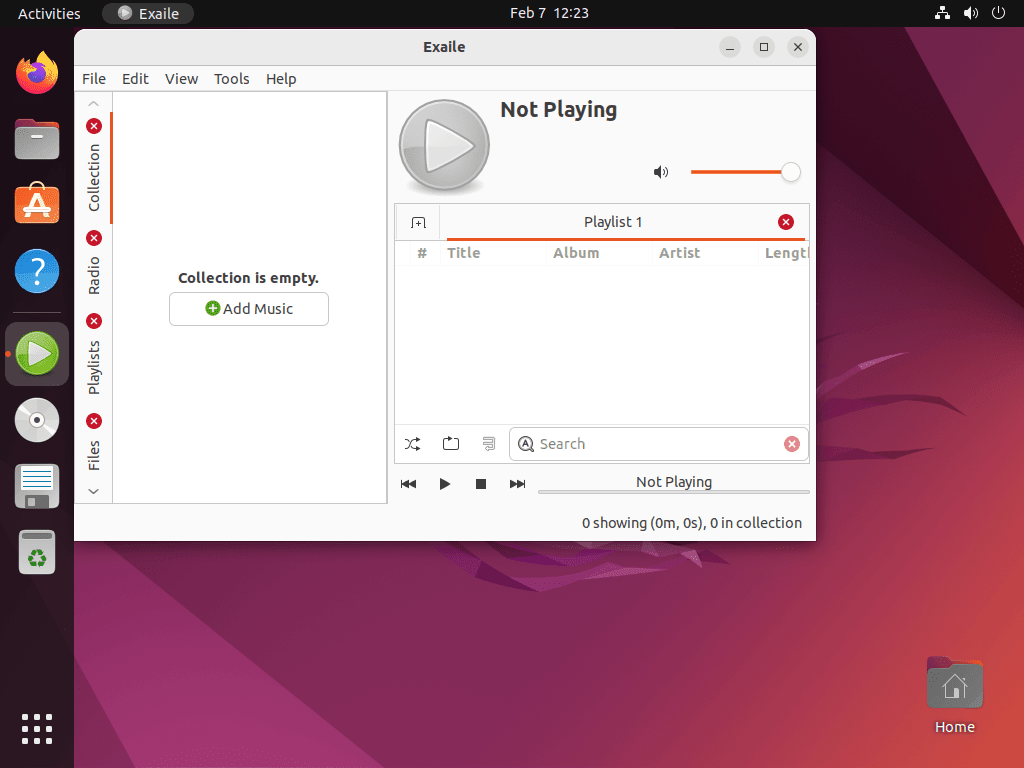Click the Add Music button
This screenshot has width=1024, height=768.
[248, 309]
